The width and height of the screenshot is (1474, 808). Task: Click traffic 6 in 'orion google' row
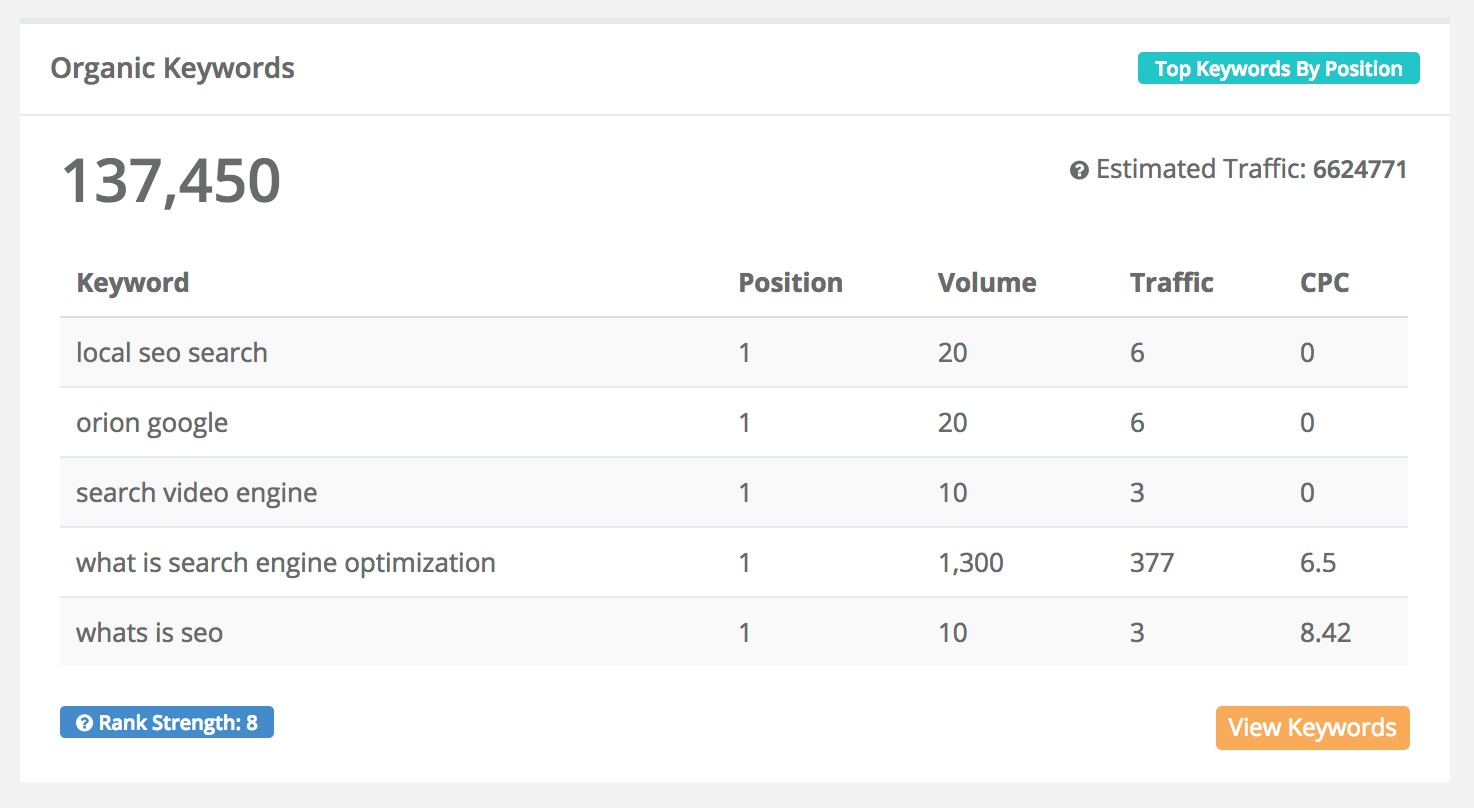tap(1137, 423)
